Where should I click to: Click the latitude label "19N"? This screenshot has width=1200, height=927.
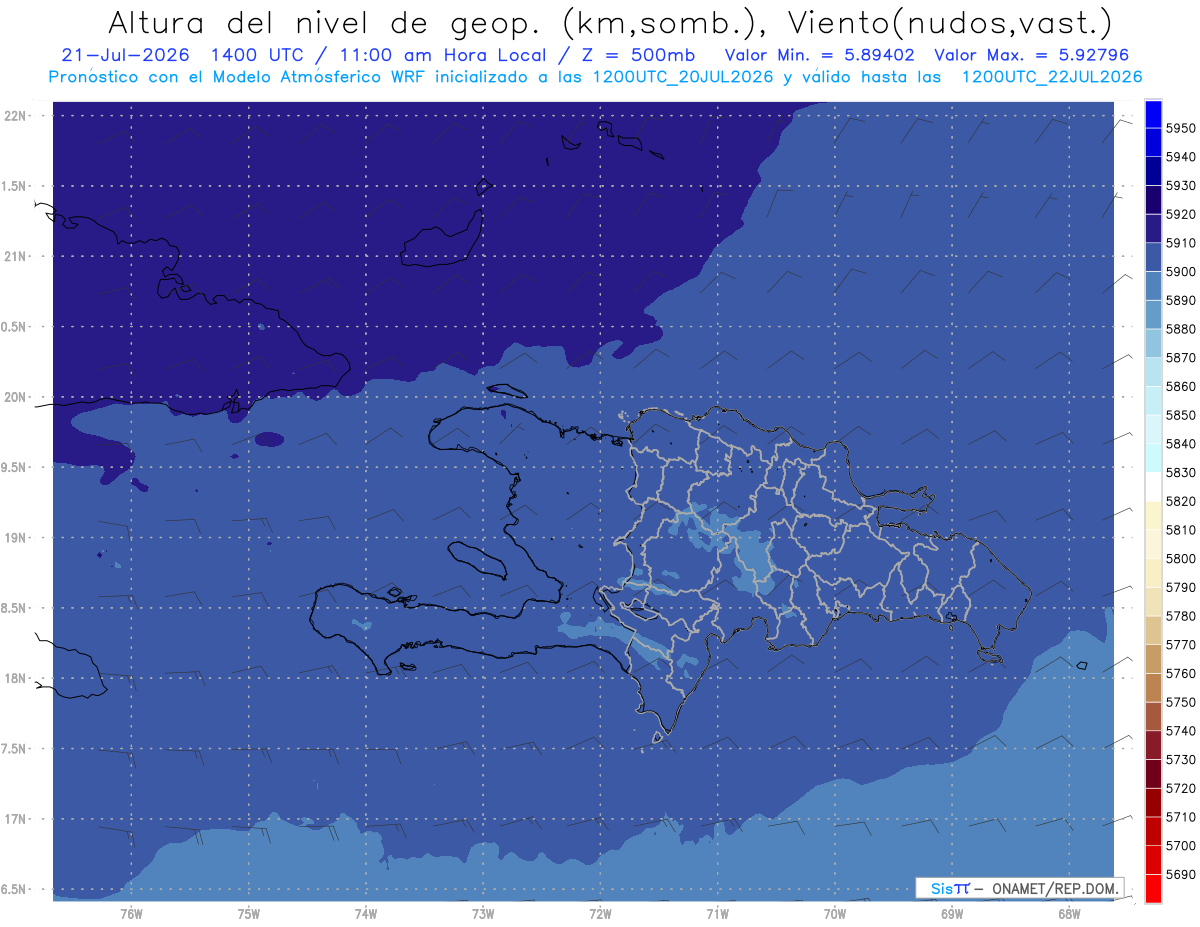click(x=17, y=538)
